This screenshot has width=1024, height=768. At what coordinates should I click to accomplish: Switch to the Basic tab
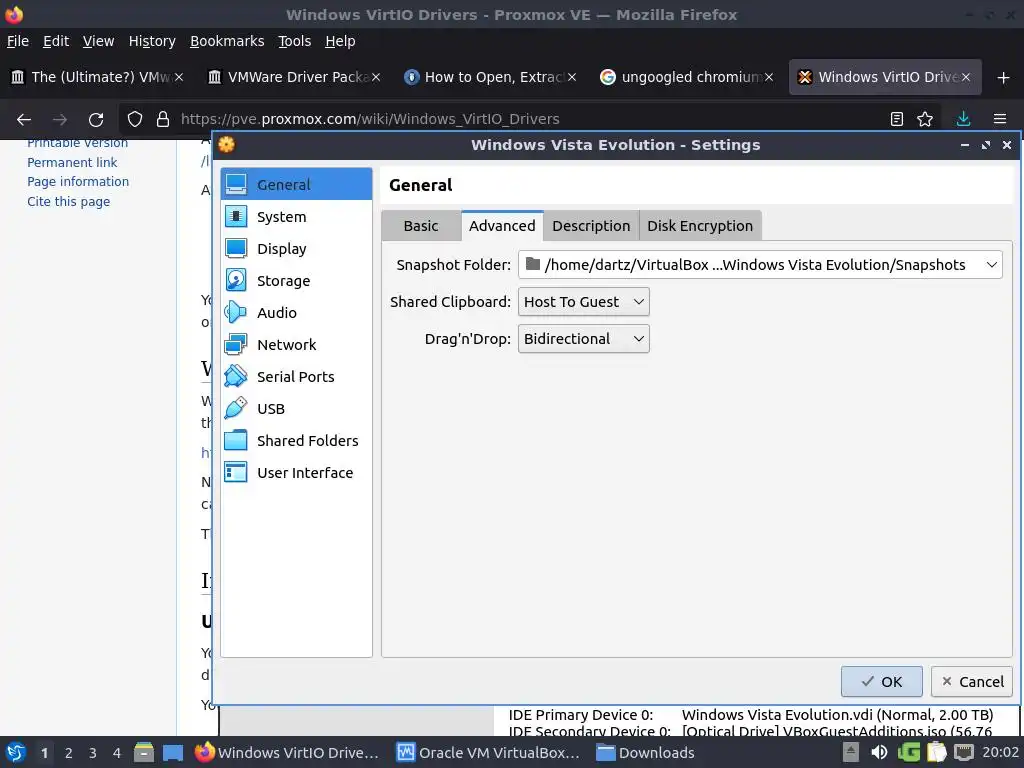pos(421,226)
